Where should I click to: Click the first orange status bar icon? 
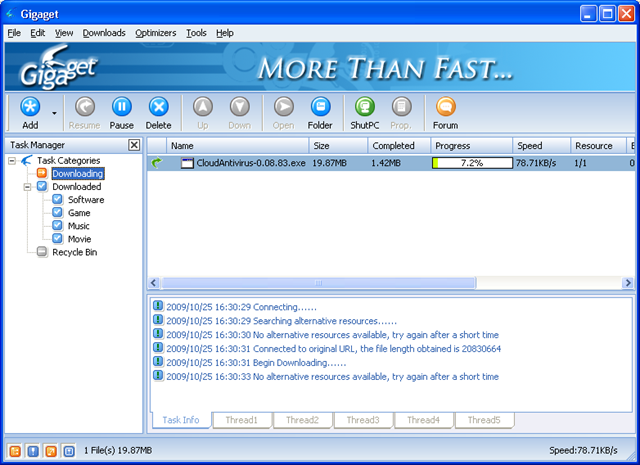(15, 451)
